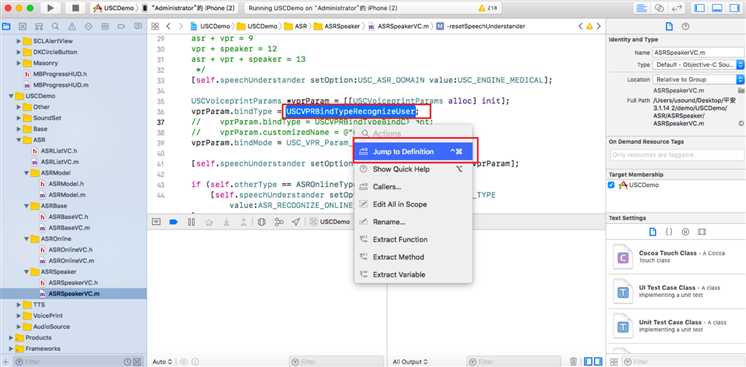Edit the Name field ASRSpeakerVC.m

pos(698,52)
